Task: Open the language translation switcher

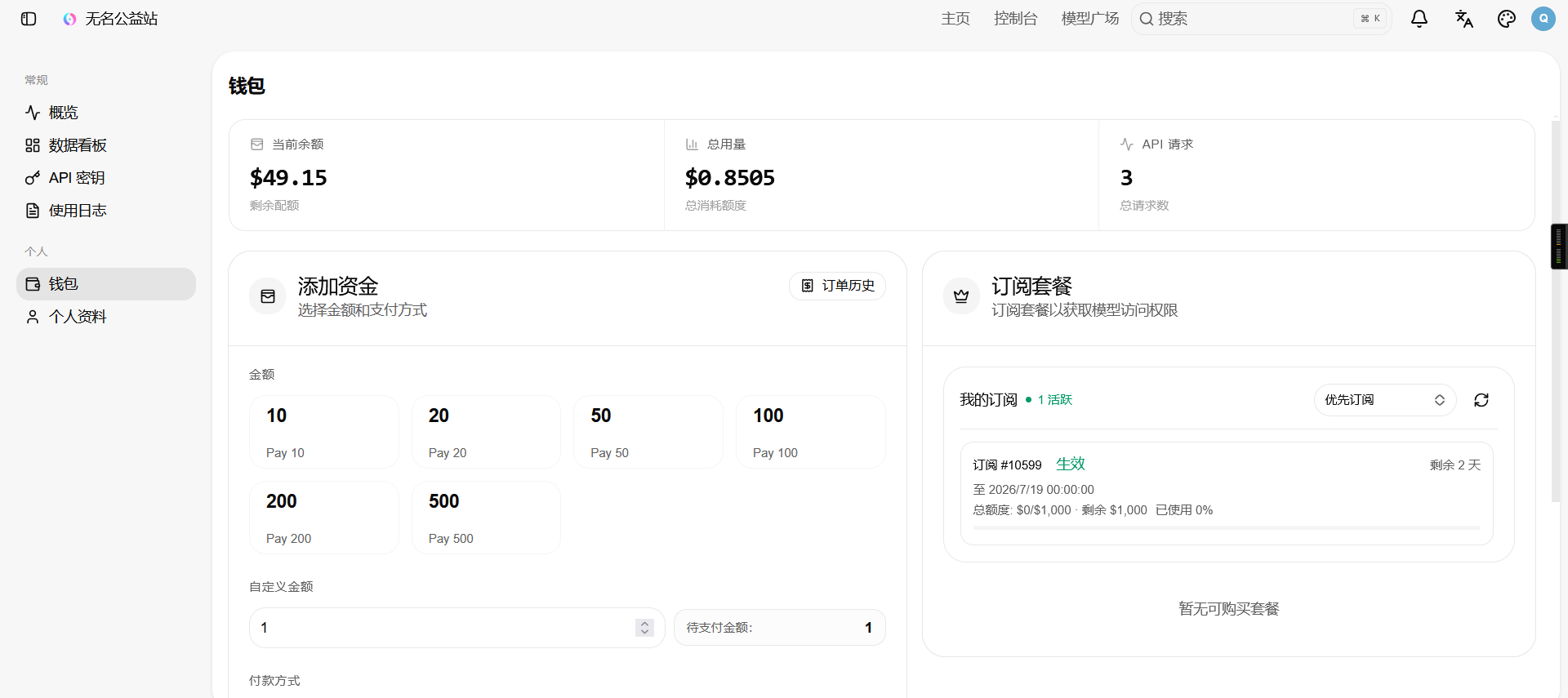Action: (1463, 19)
